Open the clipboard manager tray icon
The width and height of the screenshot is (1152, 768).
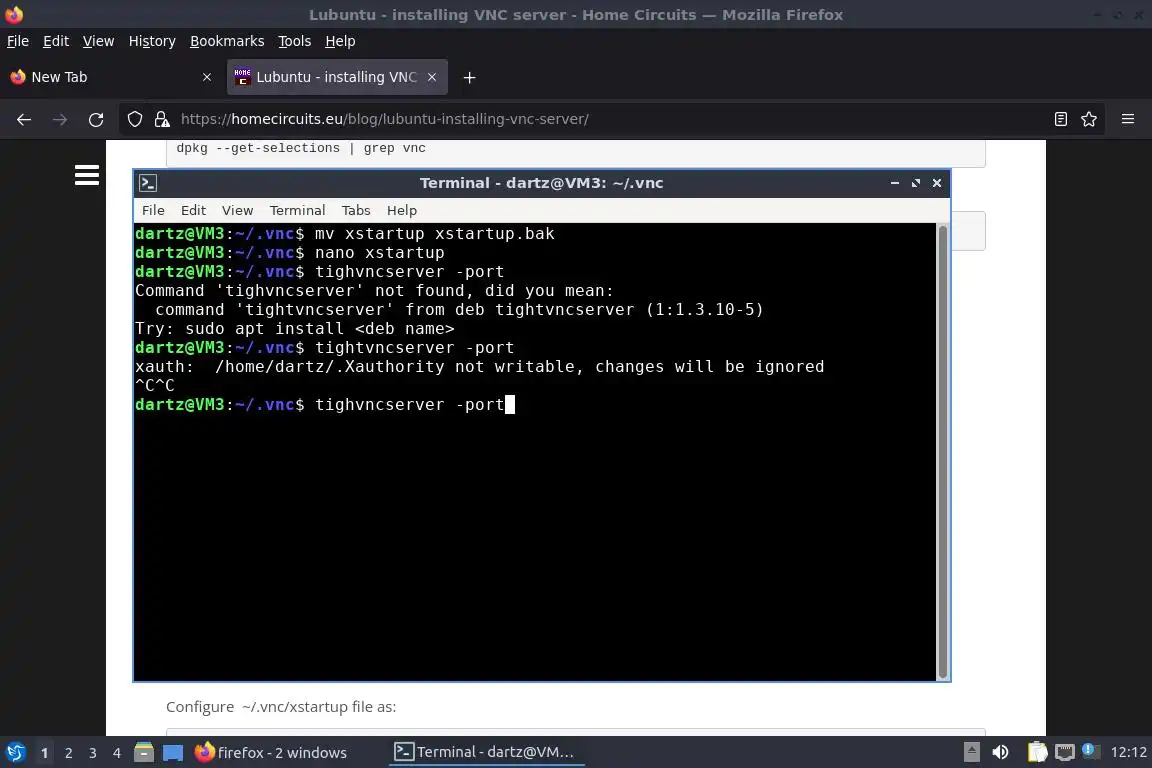[x=1037, y=753]
